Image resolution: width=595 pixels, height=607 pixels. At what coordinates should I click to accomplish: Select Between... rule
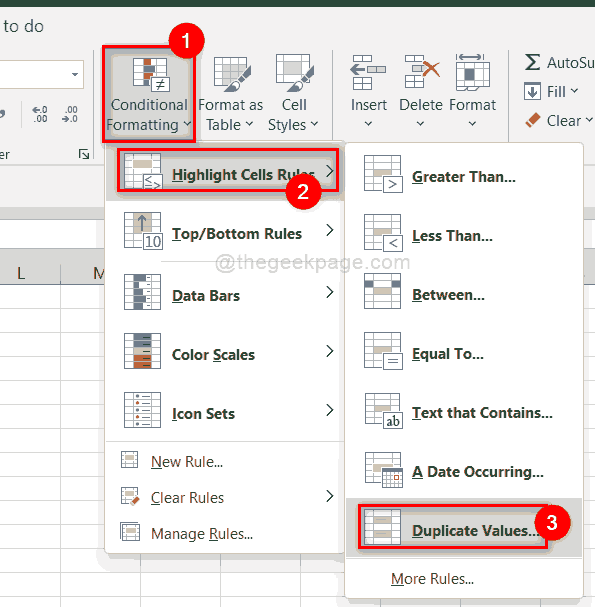(x=464, y=292)
